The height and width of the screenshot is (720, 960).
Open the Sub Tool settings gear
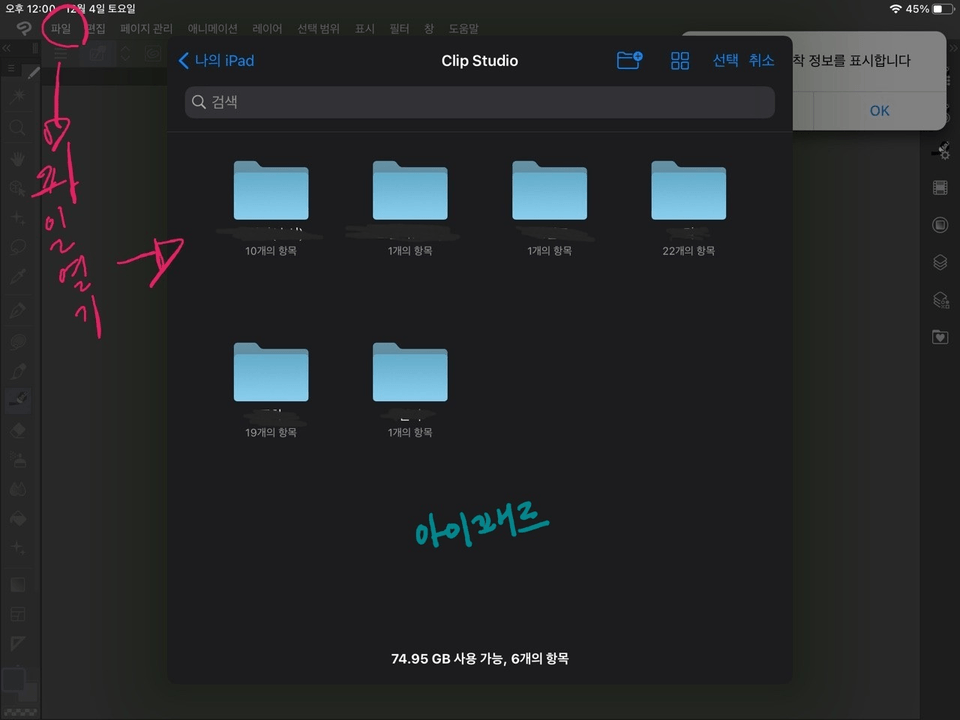(940, 150)
